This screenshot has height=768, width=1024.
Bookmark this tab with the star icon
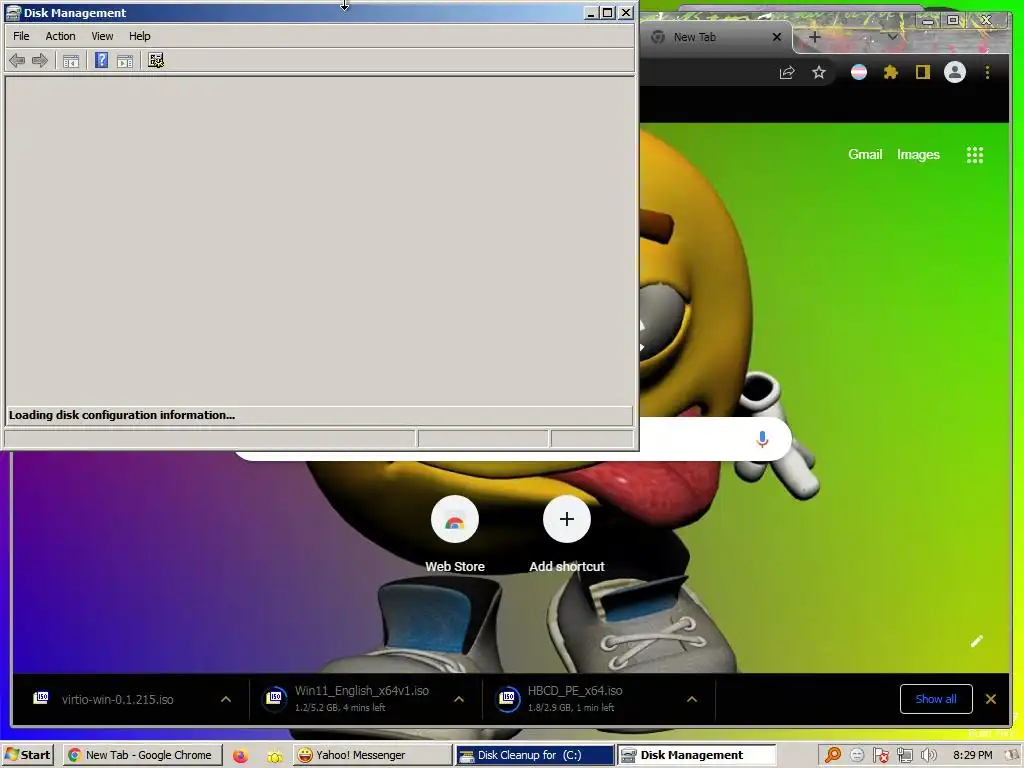coord(819,72)
